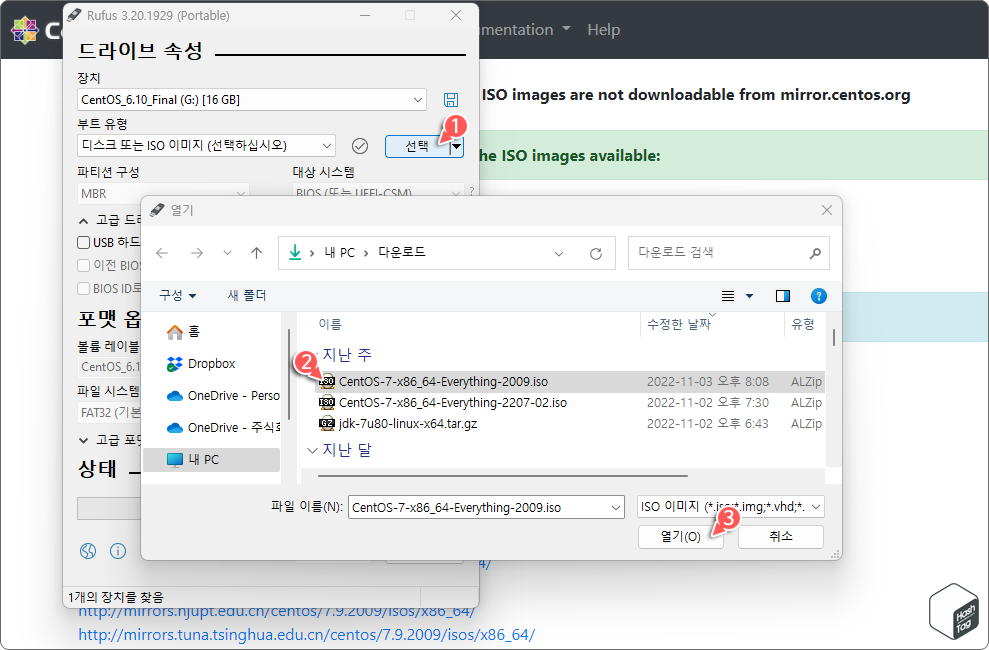Click the green download arrow in address bar

[295, 252]
